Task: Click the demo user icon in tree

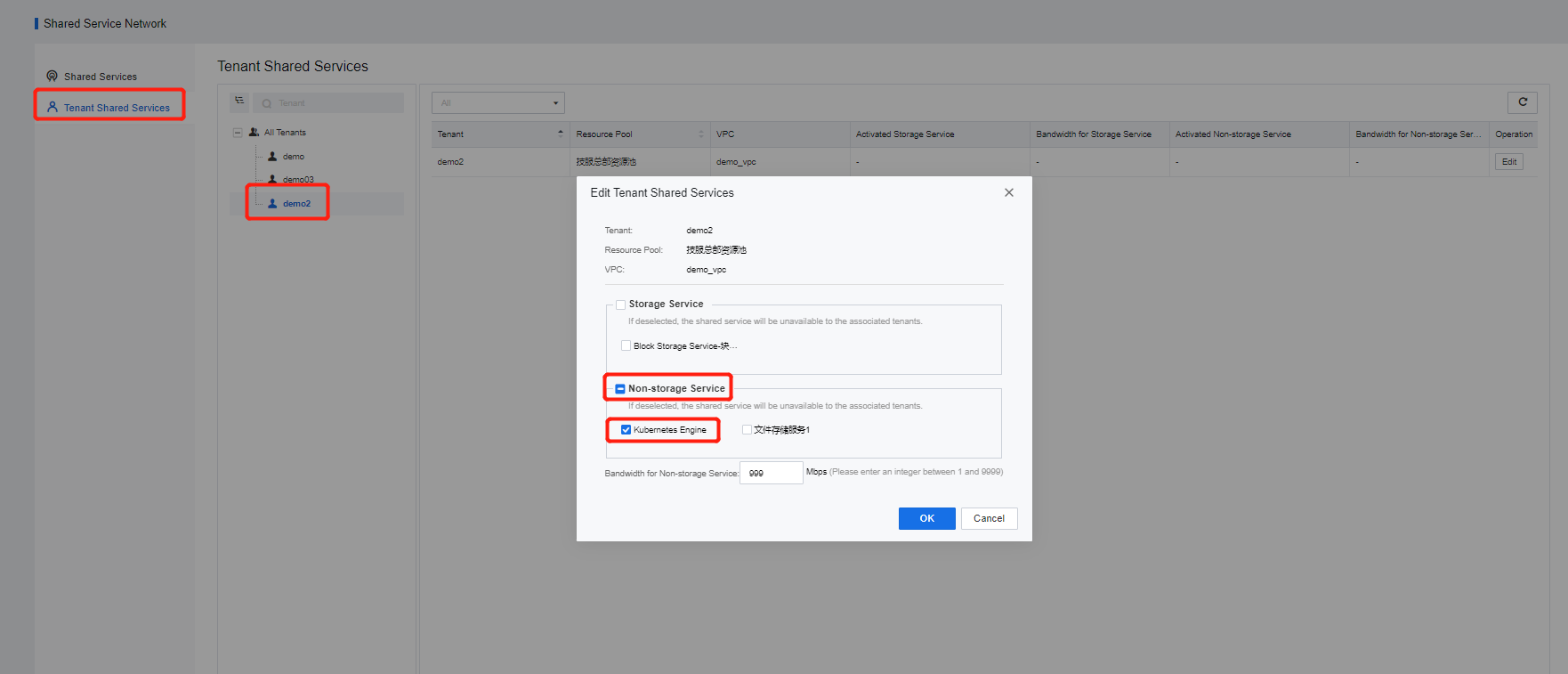Action: (x=272, y=157)
